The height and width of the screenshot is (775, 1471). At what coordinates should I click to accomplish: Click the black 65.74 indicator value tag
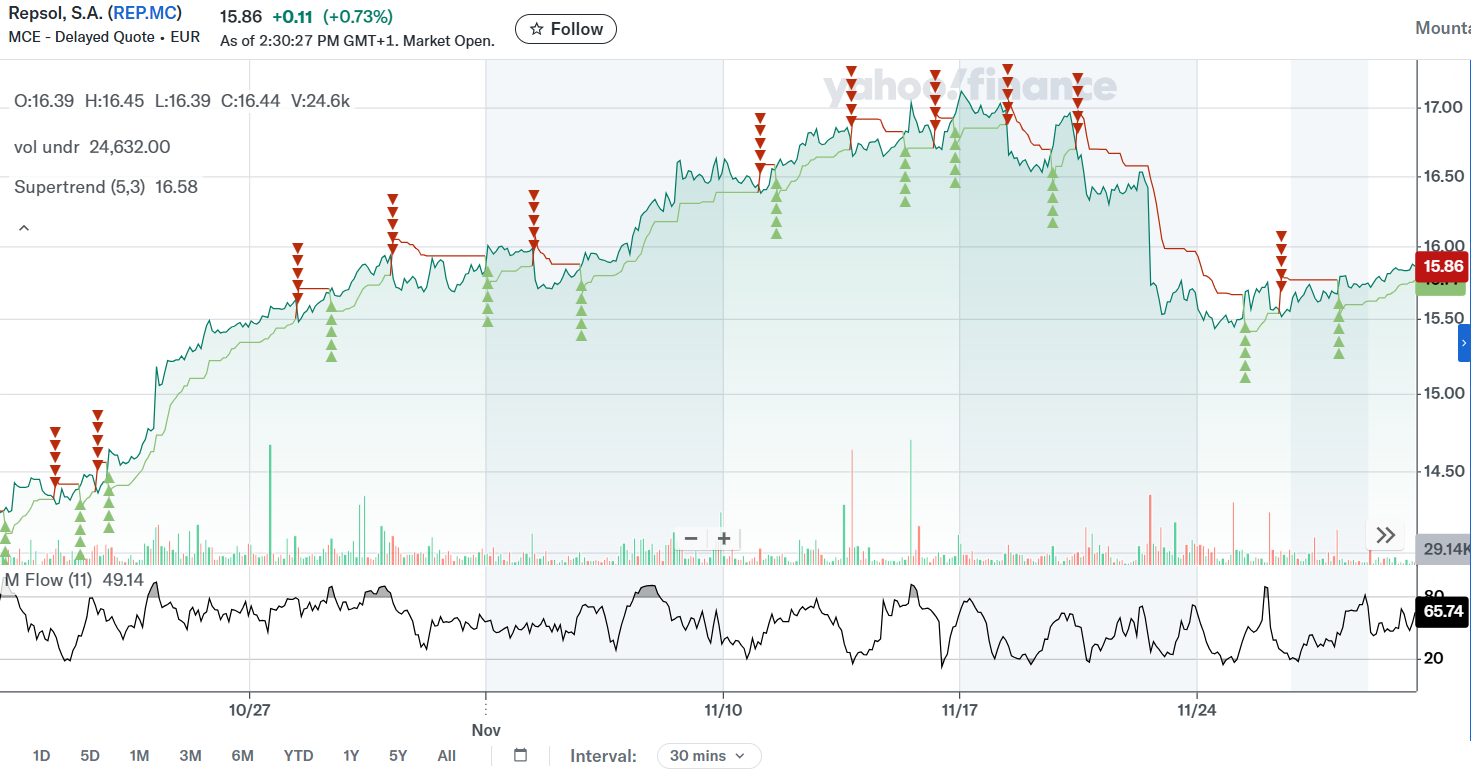1441,613
